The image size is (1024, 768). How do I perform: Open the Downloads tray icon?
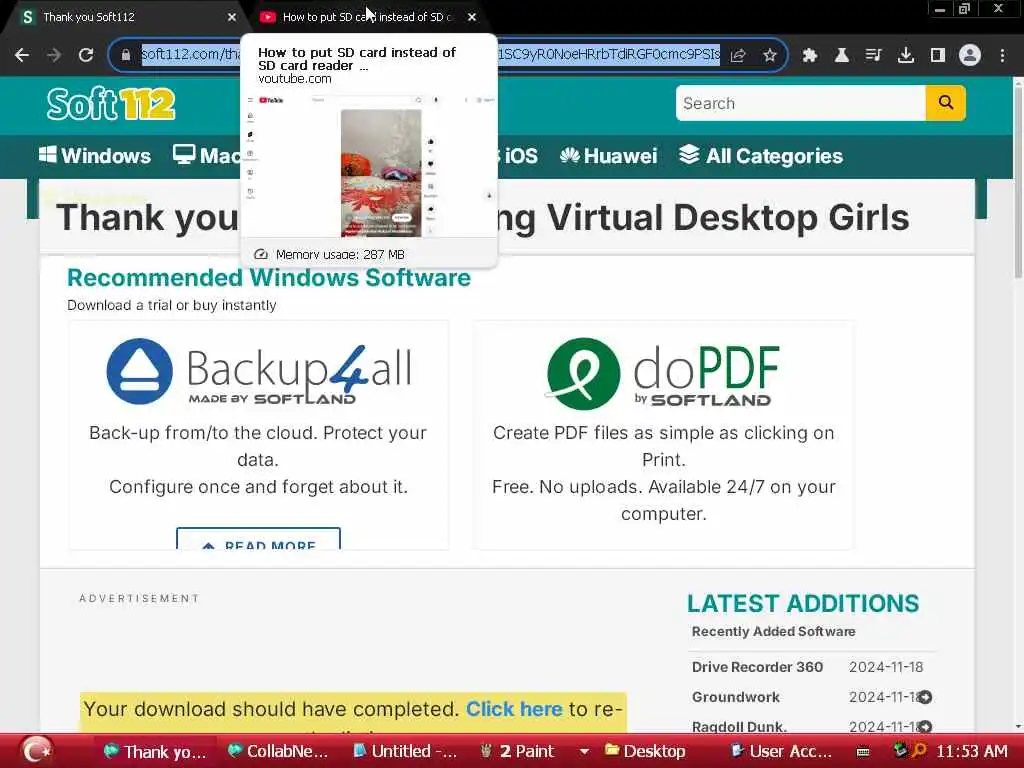point(906,55)
